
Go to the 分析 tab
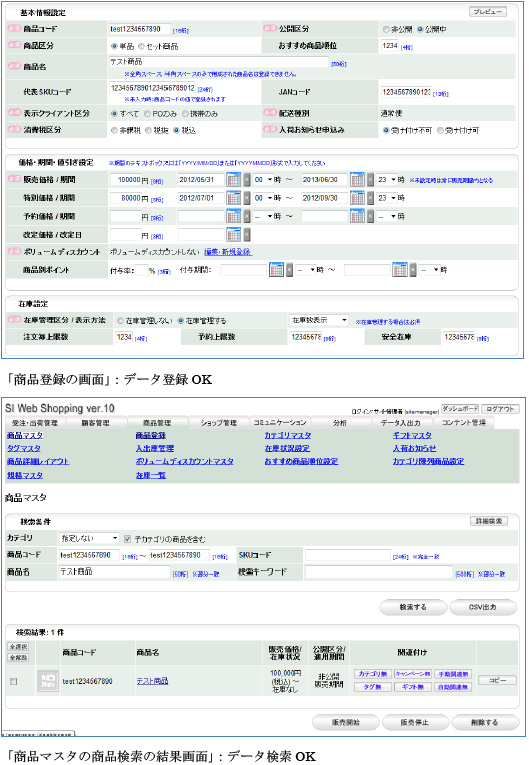click(340, 423)
